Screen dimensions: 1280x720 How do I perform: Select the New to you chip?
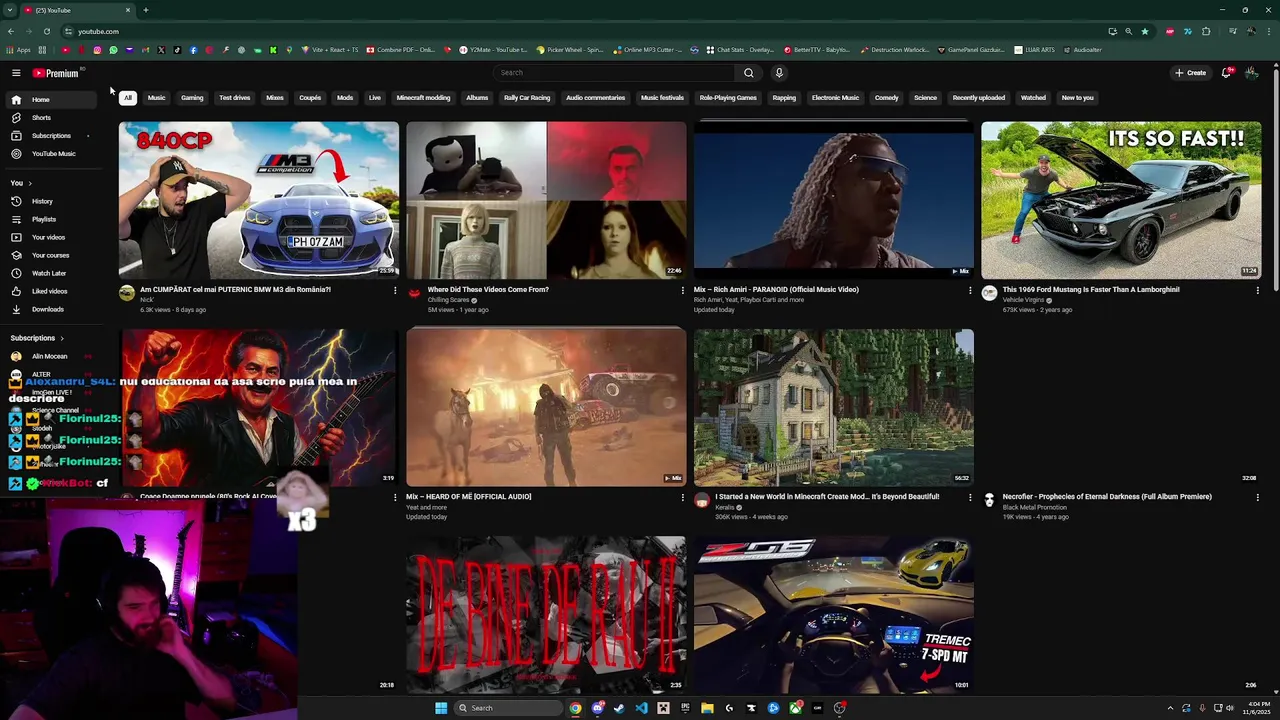1077,98
